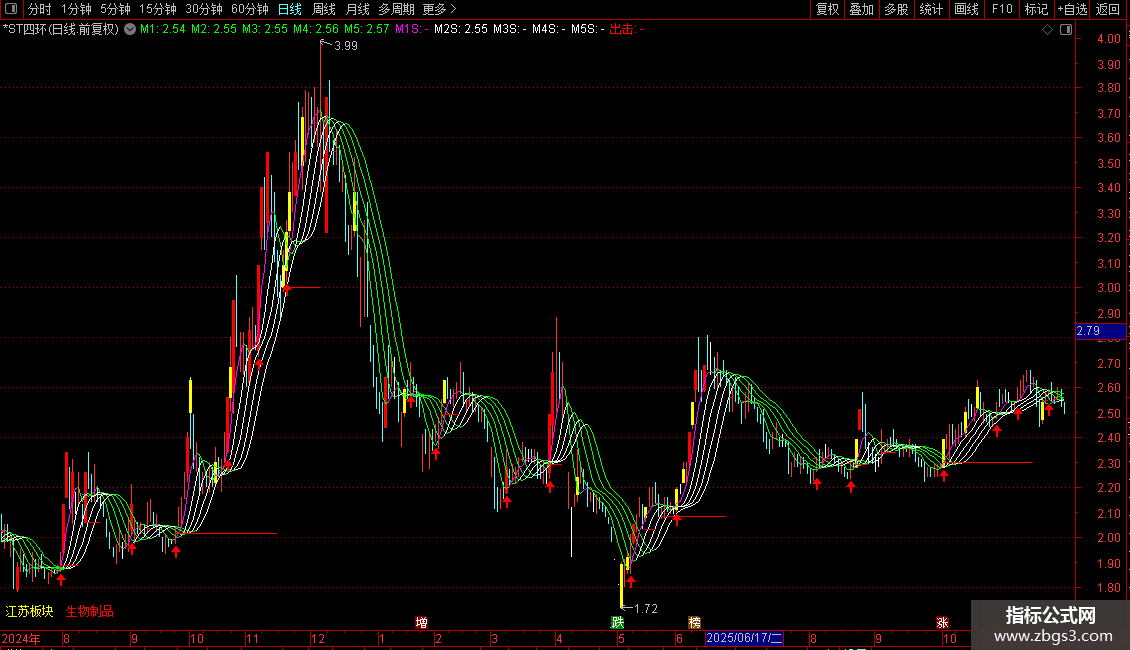Select the 60分钟 period tab
The height and width of the screenshot is (650, 1130).
coord(250,9)
